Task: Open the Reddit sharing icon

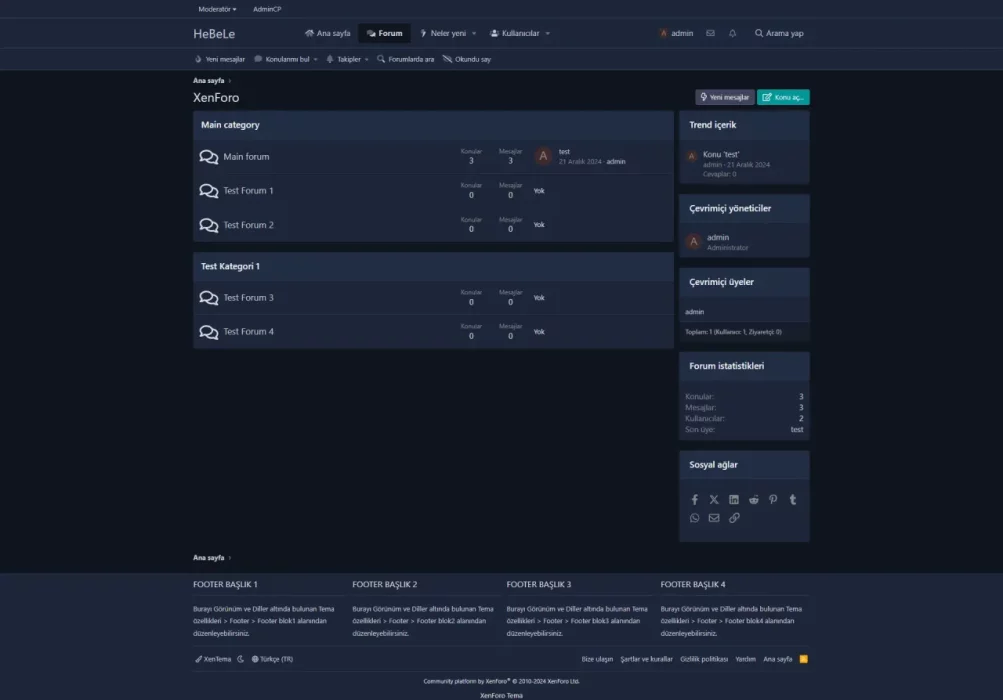Action: (x=753, y=499)
